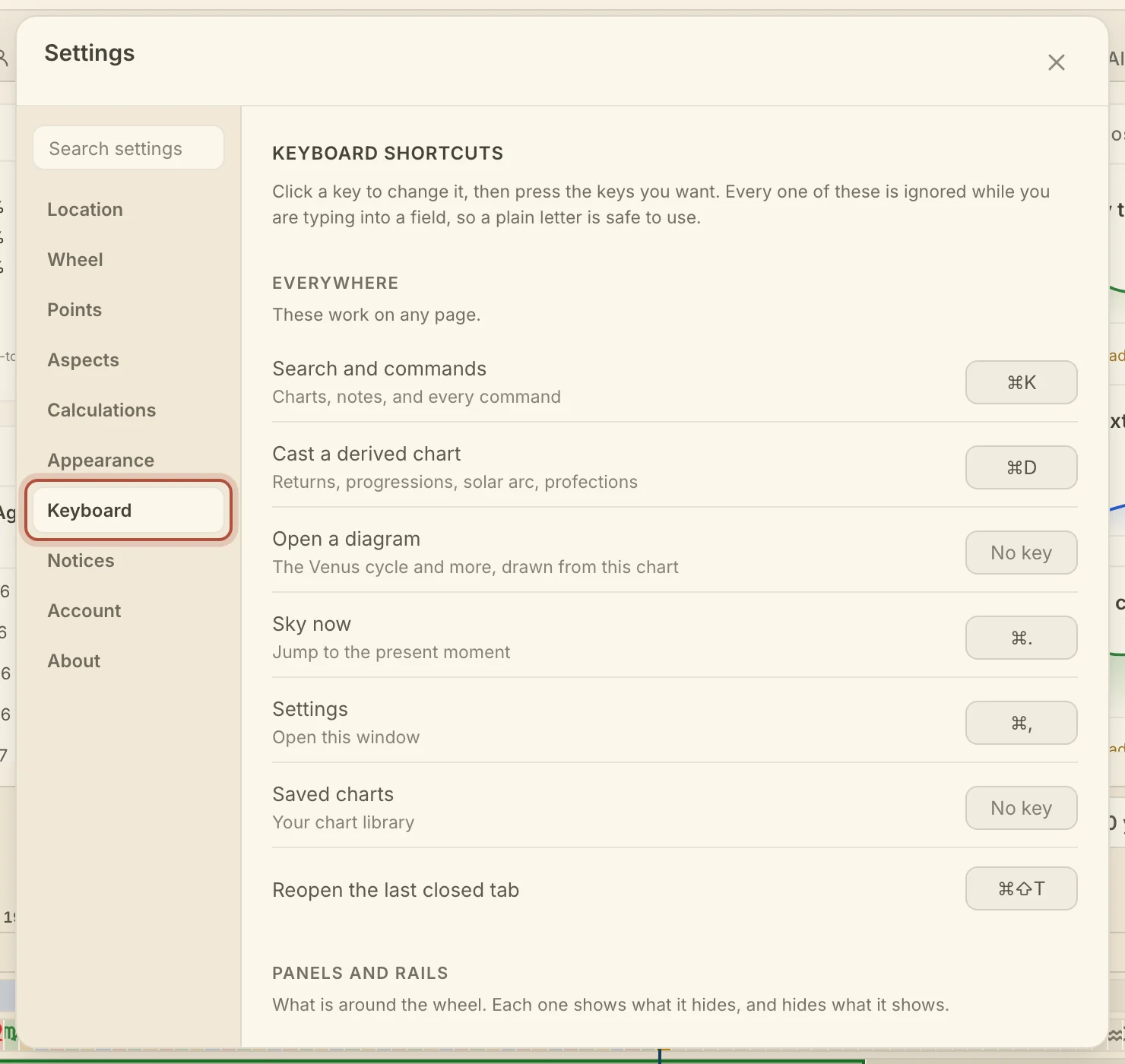Change the Reopen last closed tab shortcut
This screenshot has width=1125, height=1064.
(1021, 888)
